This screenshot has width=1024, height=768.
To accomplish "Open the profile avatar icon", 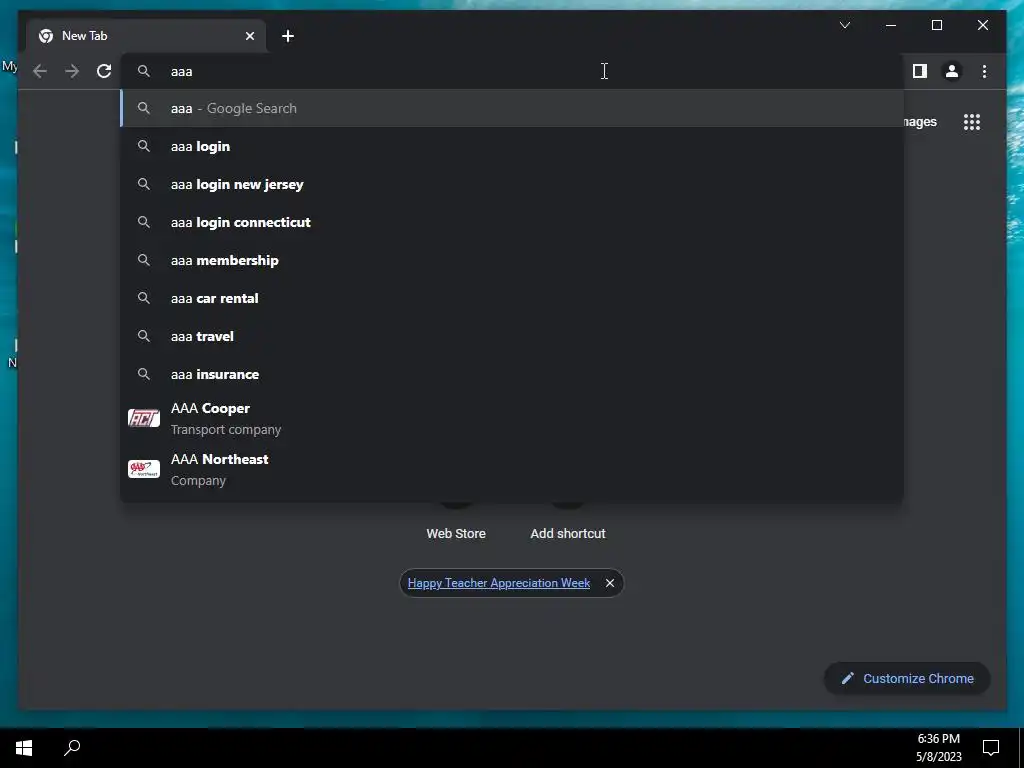I will 952,71.
